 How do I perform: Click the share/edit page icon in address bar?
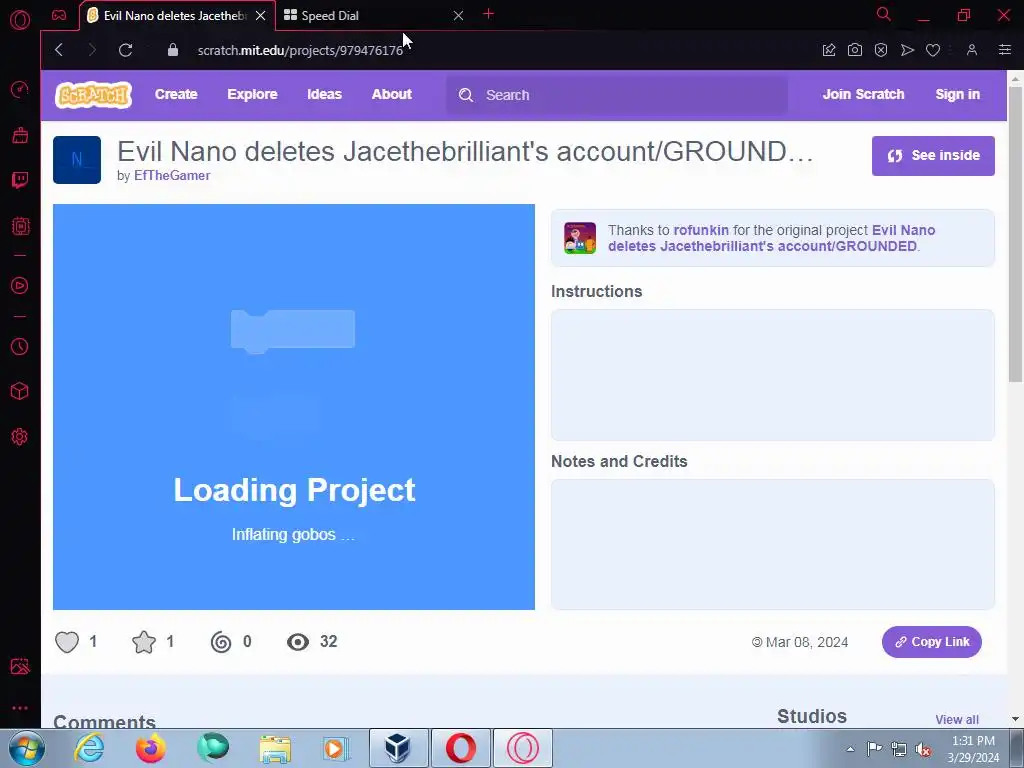(829, 50)
